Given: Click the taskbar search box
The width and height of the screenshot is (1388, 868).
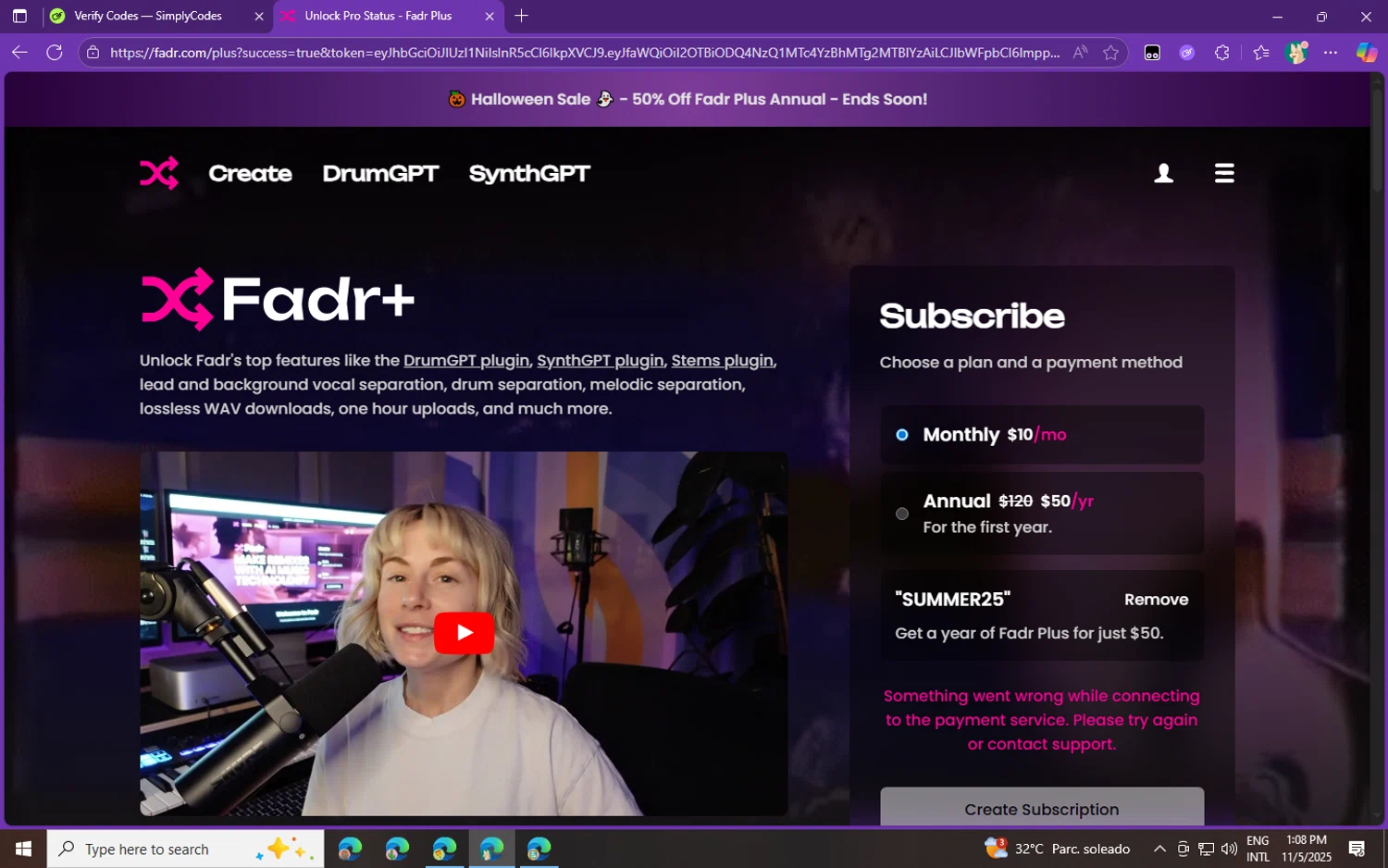Looking at the screenshot, I should tap(186, 849).
